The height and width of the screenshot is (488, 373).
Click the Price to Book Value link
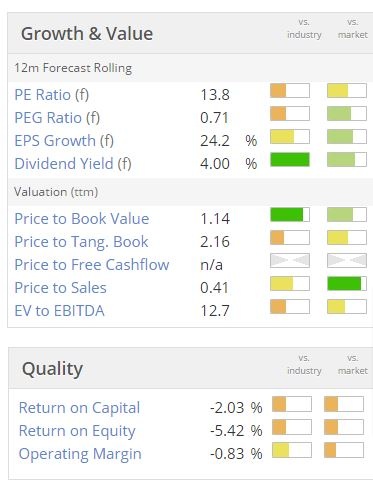click(x=82, y=219)
